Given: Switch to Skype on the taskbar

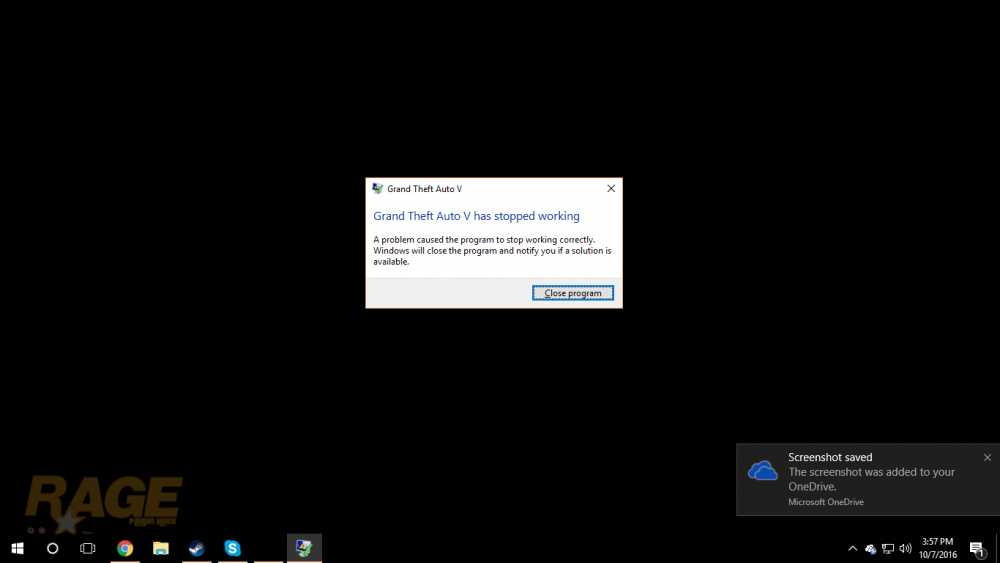Looking at the screenshot, I should point(232,548).
